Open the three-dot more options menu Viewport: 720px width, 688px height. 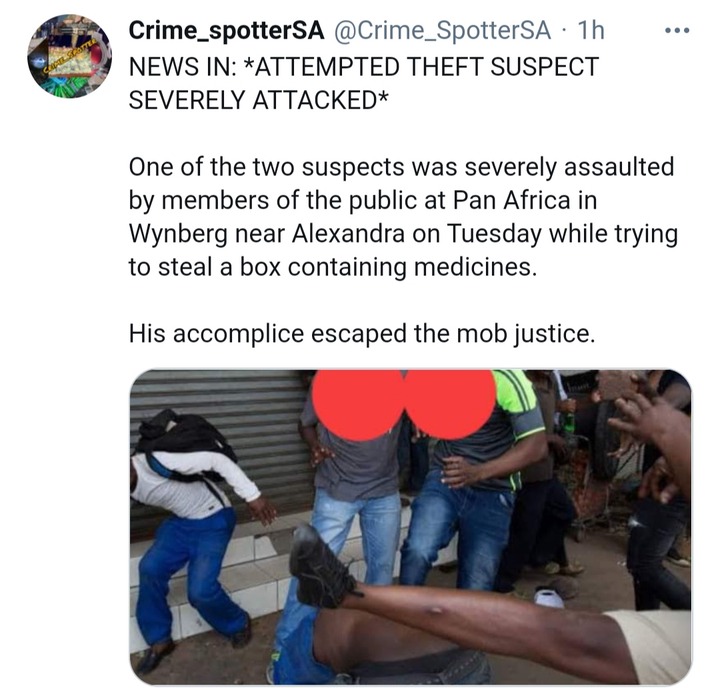click(x=677, y=31)
